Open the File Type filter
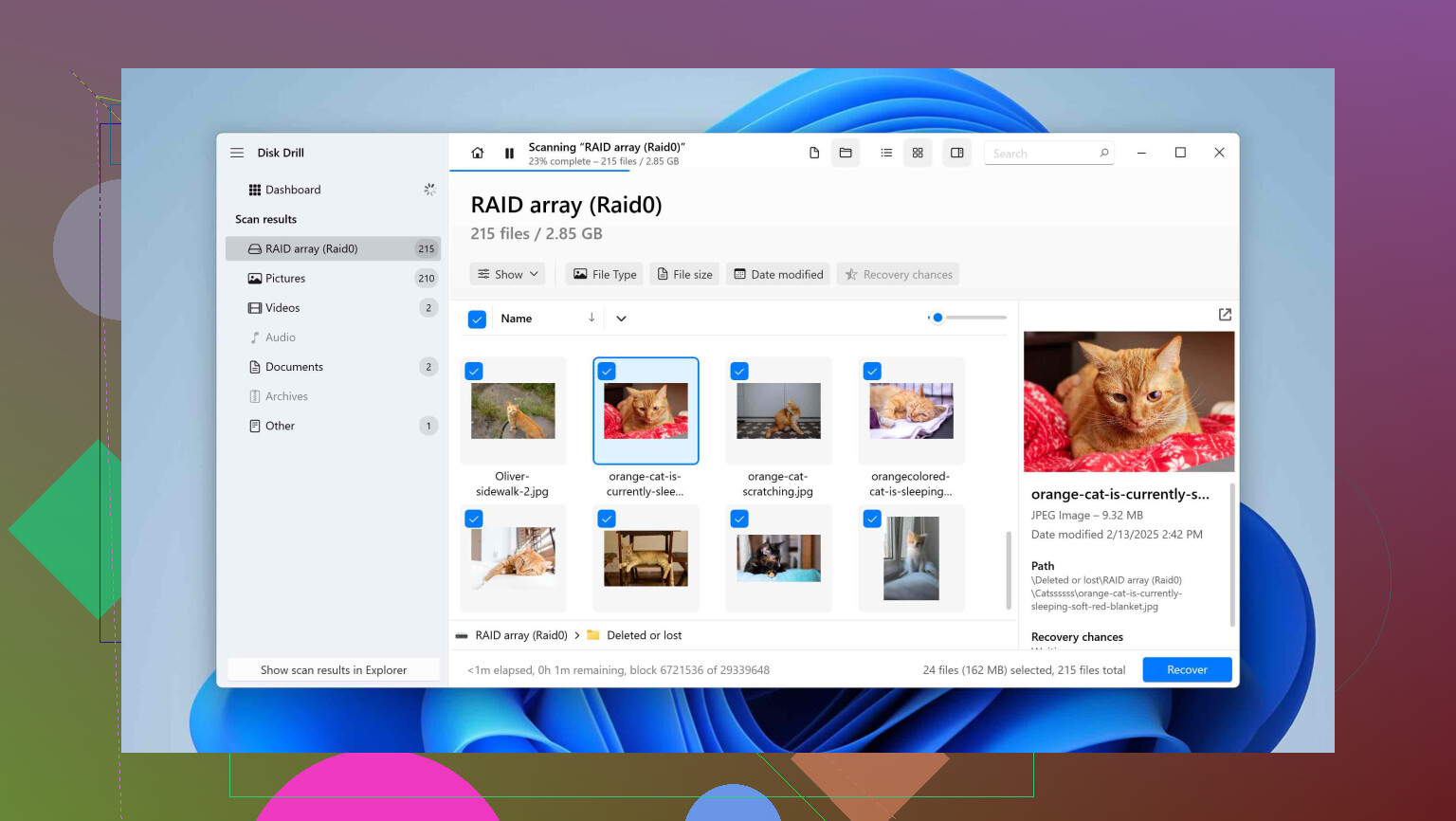The height and width of the screenshot is (821, 1456). tap(605, 275)
